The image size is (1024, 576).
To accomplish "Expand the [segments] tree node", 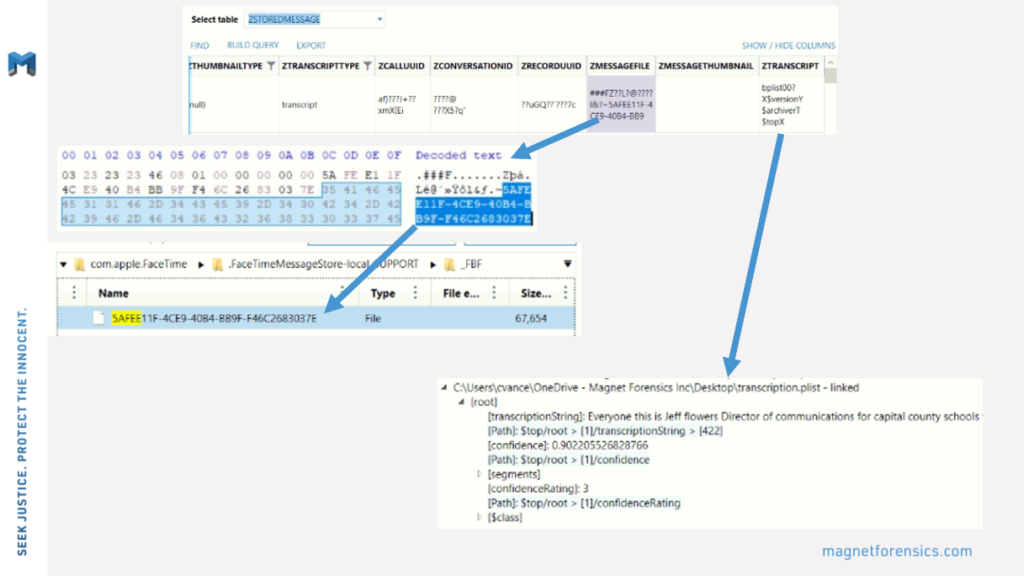I will point(479,474).
